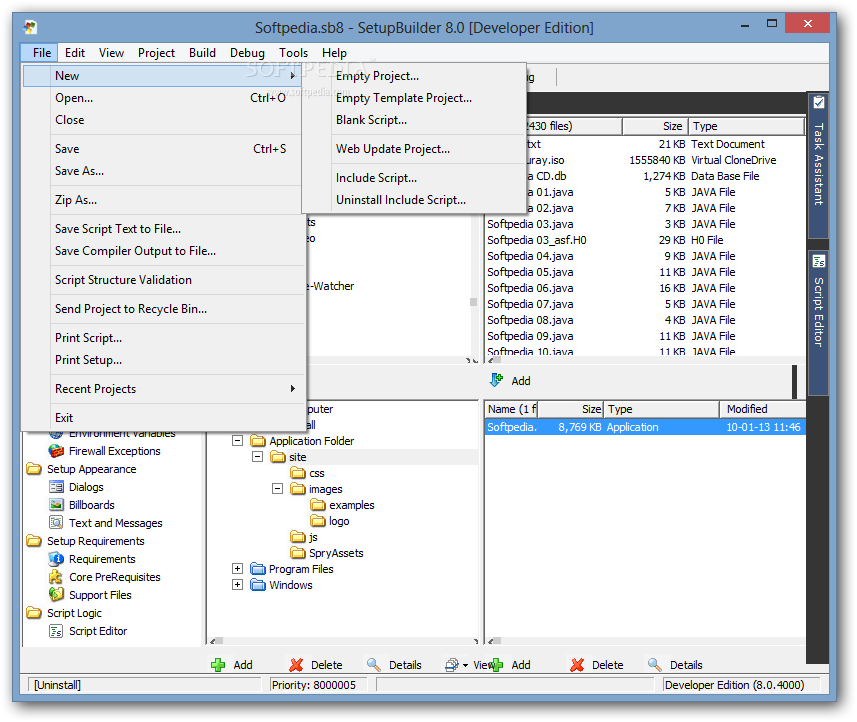The height and width of the screenshot is (722, 857).
Task: Expand the Windows folder node
Action: click(x=237, y=585)
